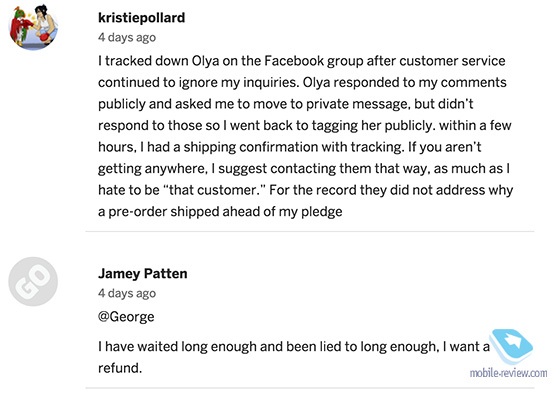Click the word 'pledge' ending the comment
Screen dimensions: 560x400
click(x=321, y=211)
